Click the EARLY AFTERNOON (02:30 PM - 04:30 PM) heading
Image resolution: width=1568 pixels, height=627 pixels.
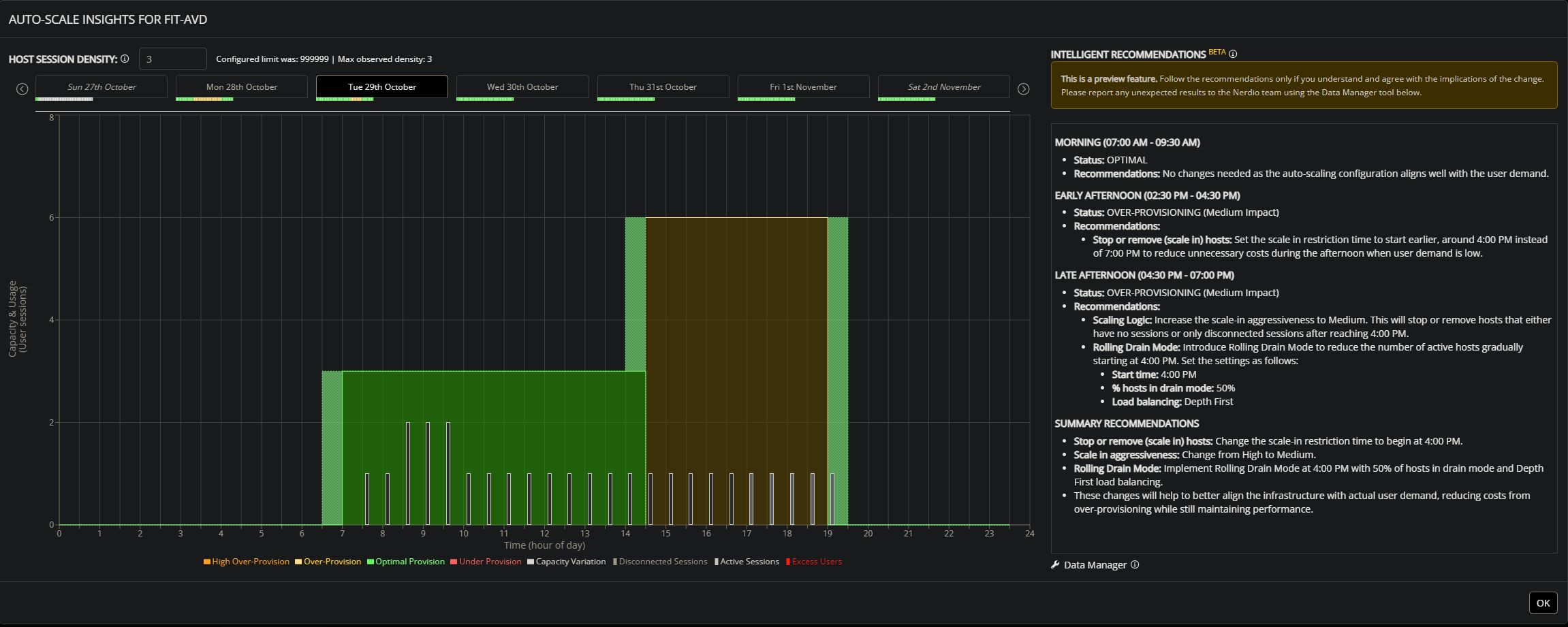coord(1147,195)
